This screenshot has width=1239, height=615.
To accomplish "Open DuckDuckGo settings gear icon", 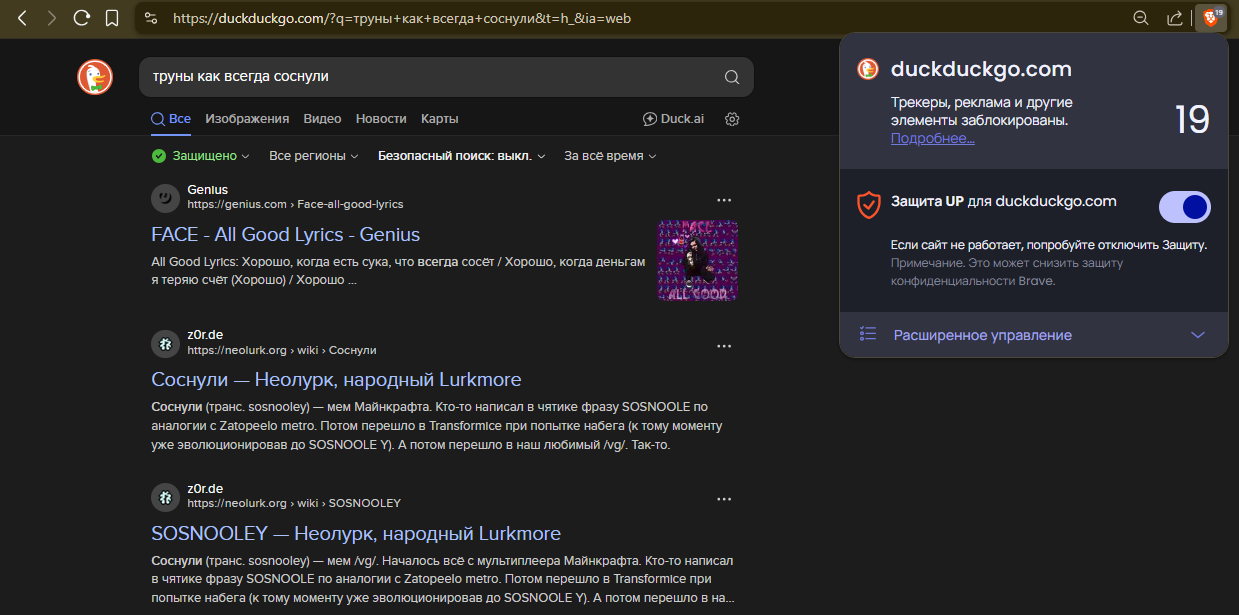I will coord(732,119).
